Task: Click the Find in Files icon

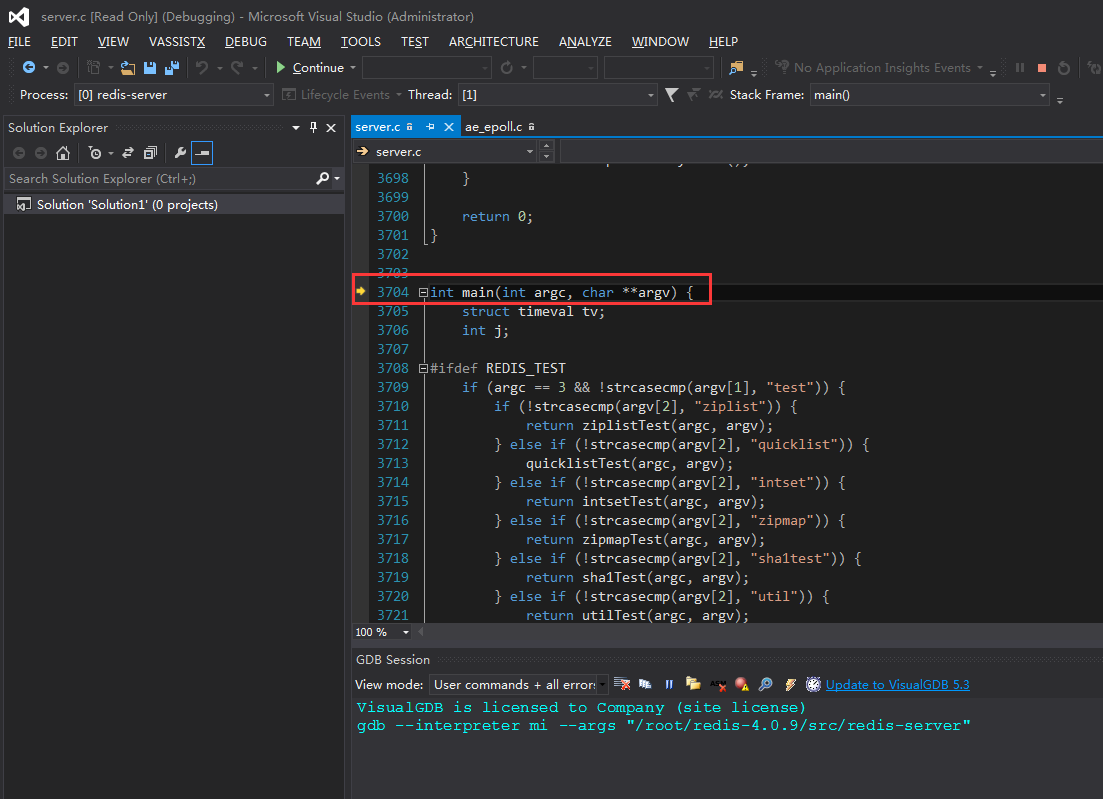Action: coord(736,68)
